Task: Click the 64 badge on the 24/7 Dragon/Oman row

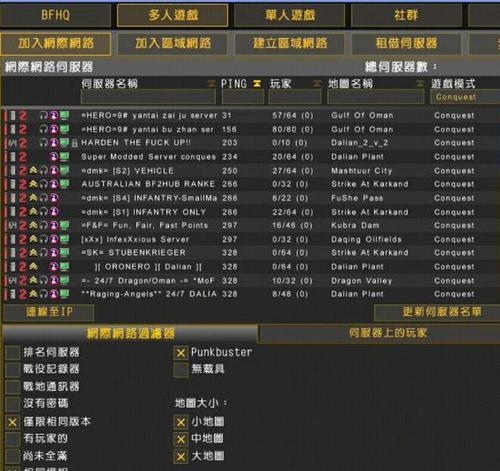Action: (12, 281)
